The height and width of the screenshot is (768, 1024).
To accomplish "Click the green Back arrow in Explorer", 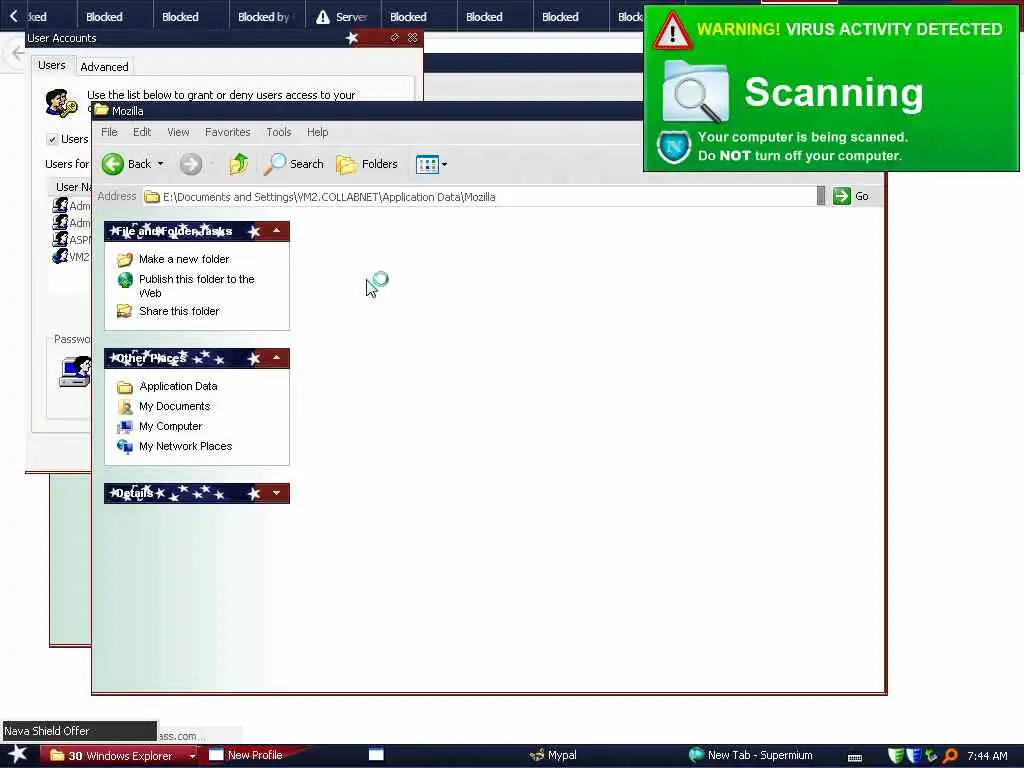I will tap(112, 164).
